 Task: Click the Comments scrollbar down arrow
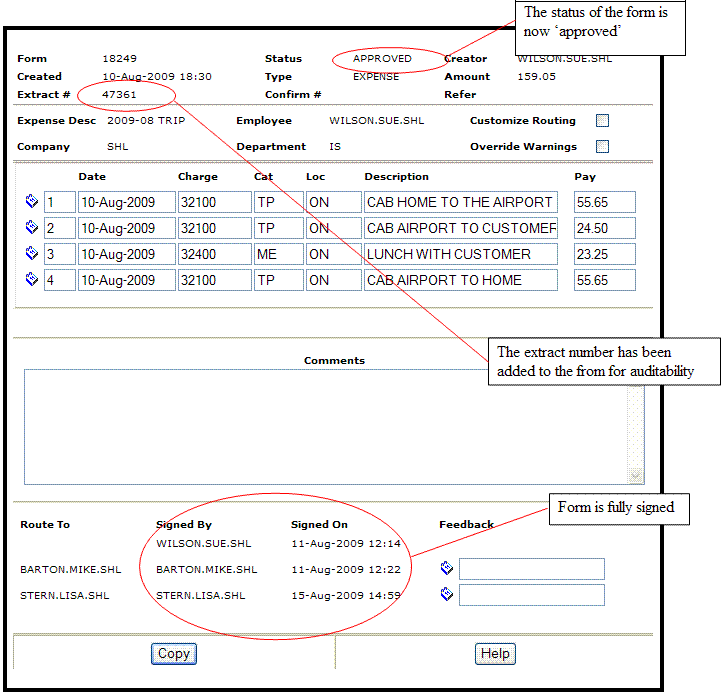635,476
